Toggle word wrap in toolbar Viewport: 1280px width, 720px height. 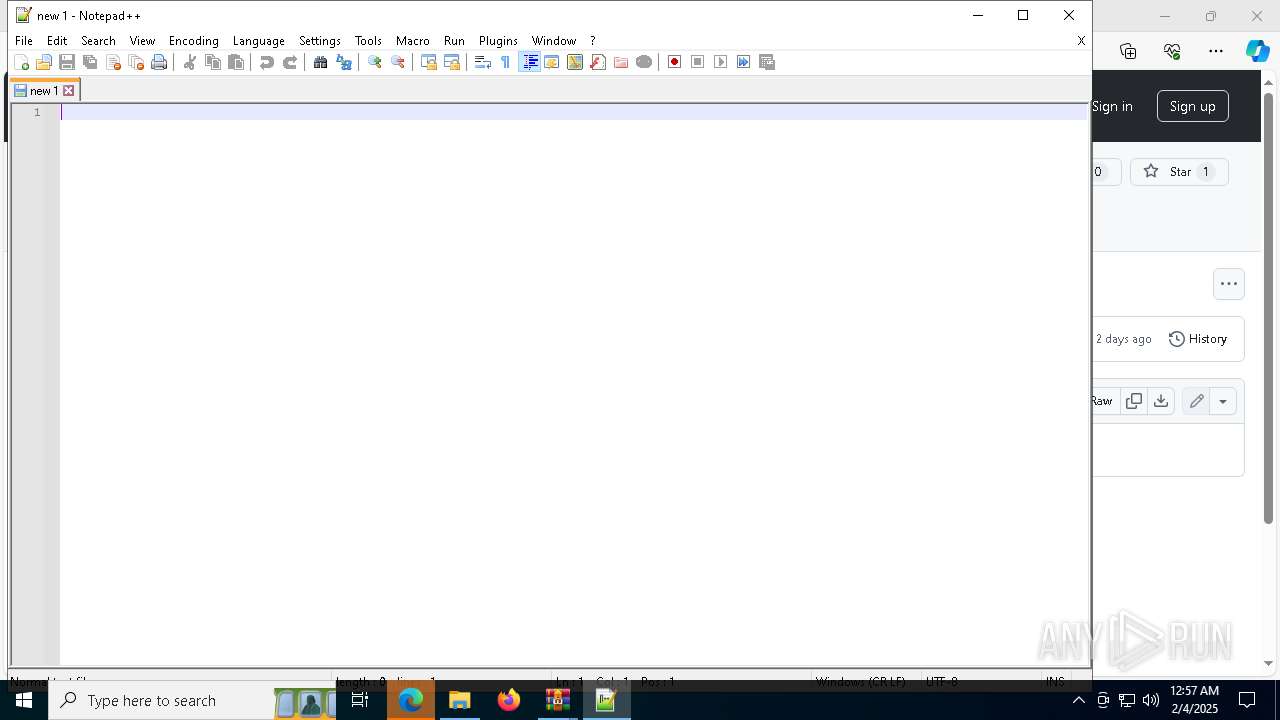click(483, 62)
